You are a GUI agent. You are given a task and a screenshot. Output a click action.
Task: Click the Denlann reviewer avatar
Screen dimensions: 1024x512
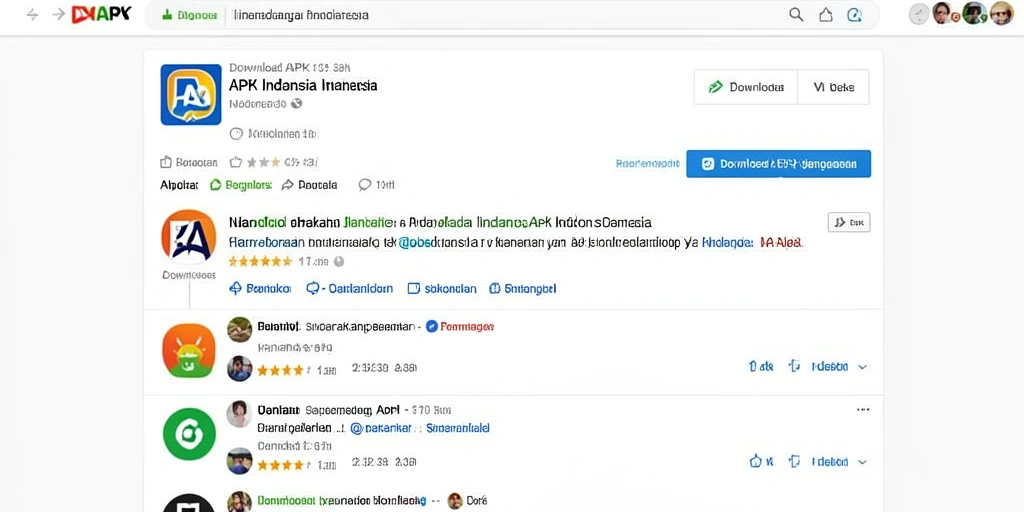(239, 414)
